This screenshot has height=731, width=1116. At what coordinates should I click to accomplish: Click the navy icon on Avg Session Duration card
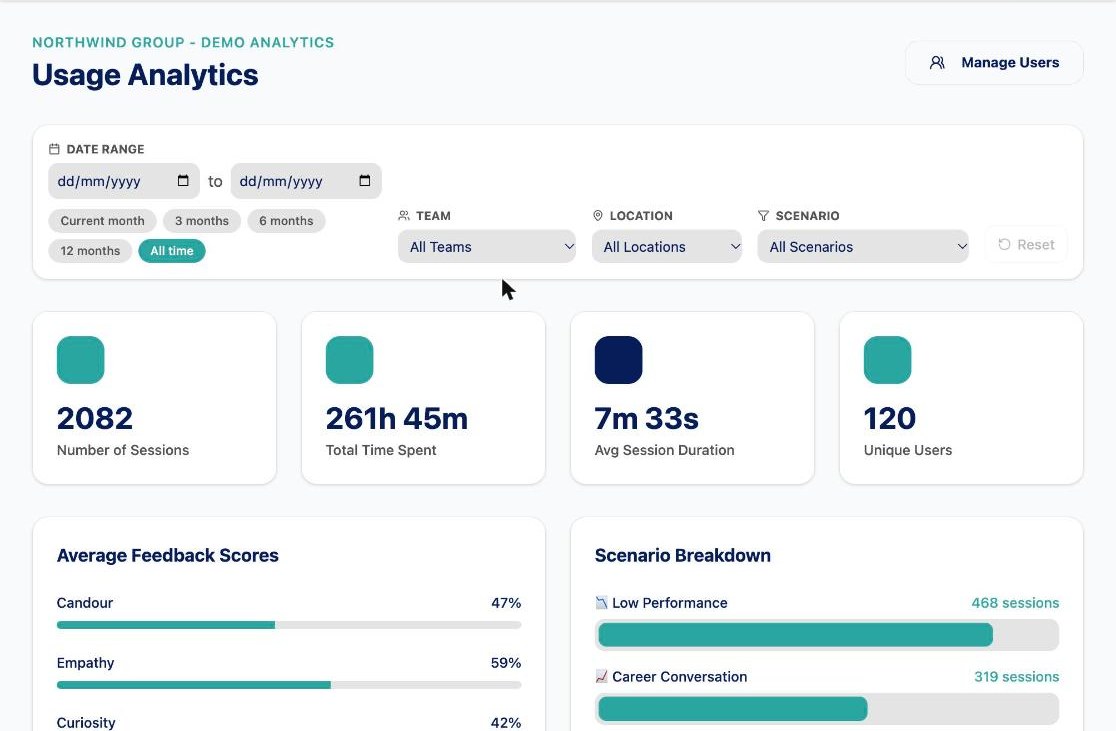618,360
